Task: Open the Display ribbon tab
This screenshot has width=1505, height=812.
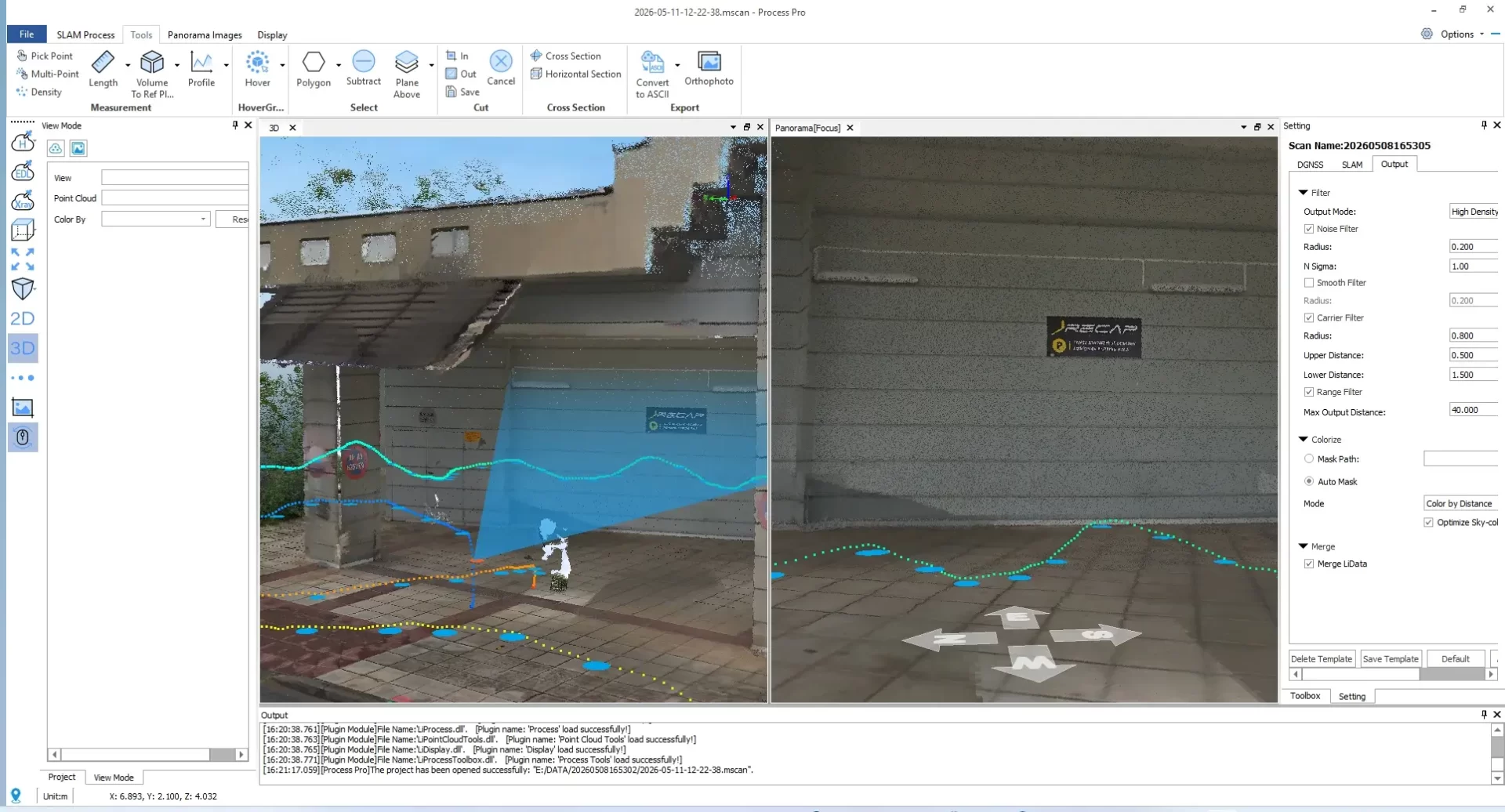Action: 272,34
